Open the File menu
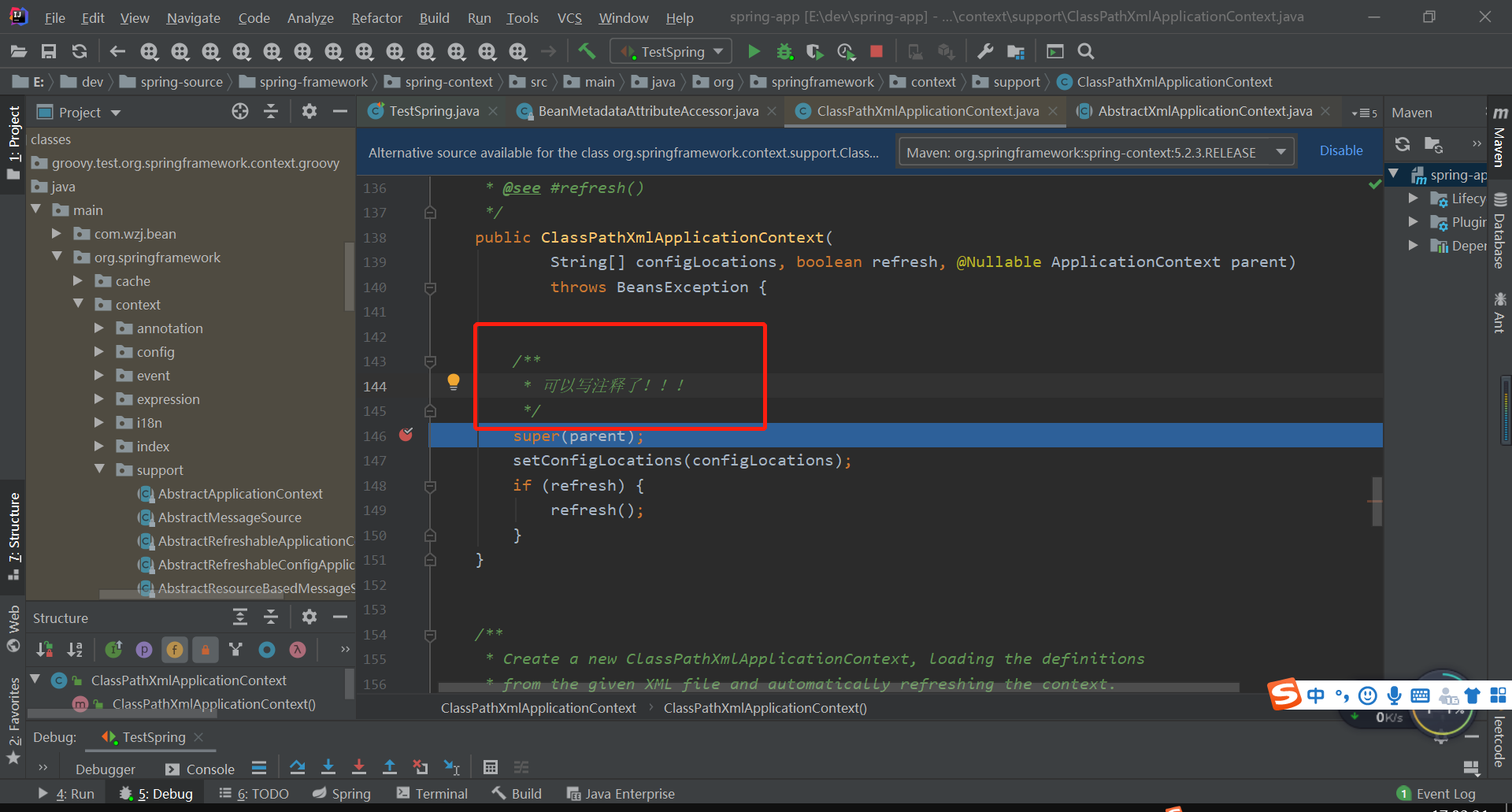Viewport: 1512px width, 812px height. [x=54, y=17]
